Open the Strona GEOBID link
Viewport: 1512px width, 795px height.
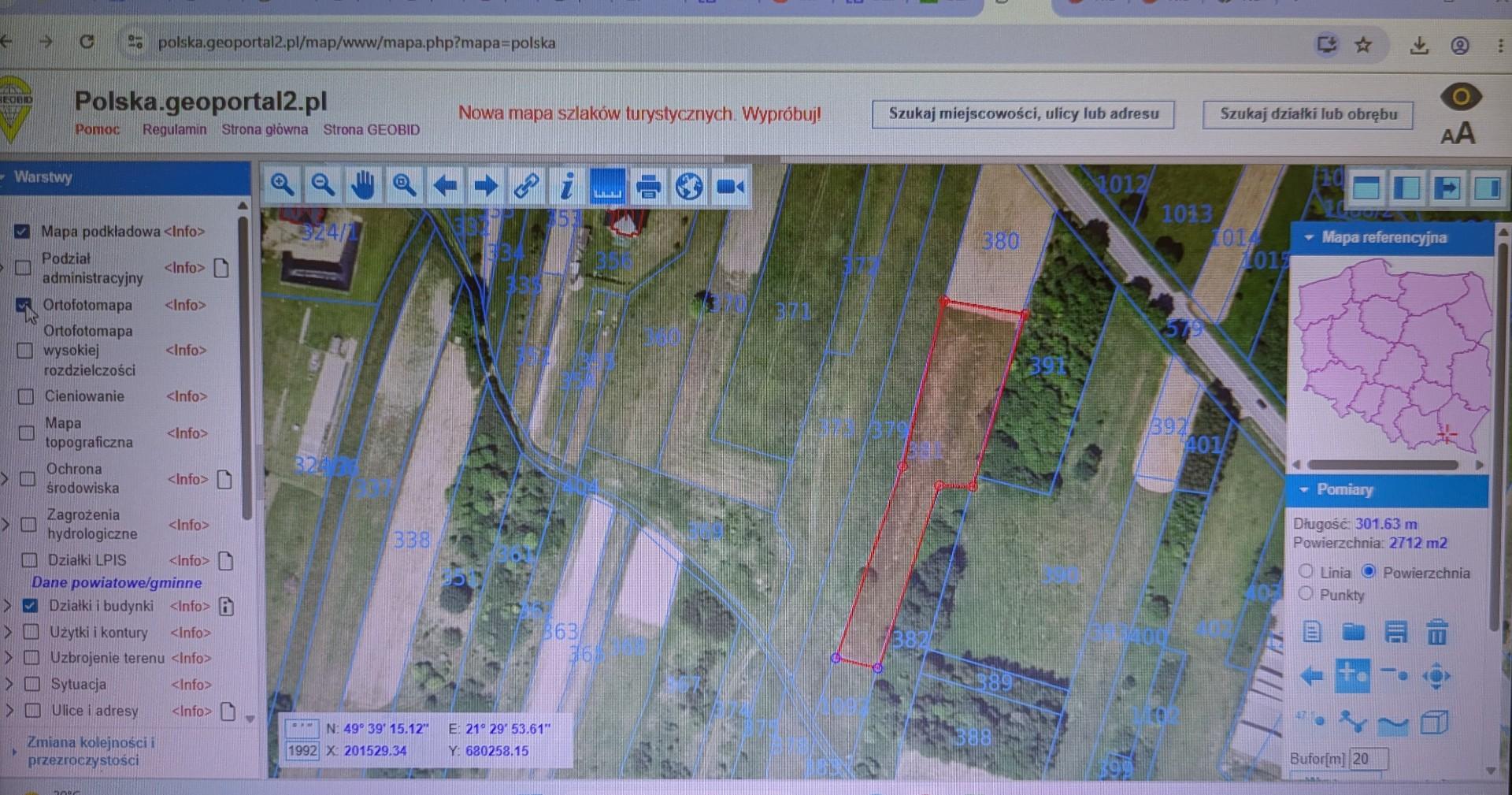pyautogui.click(x=371, y=129)
